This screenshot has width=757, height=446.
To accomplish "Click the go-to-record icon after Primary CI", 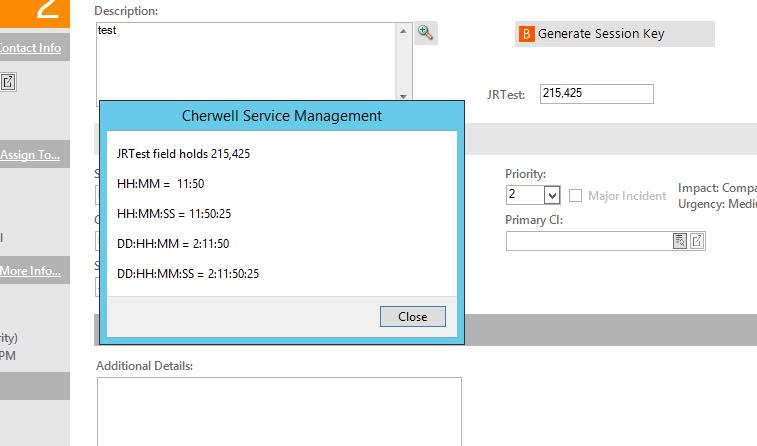I will tap(698, 241).
